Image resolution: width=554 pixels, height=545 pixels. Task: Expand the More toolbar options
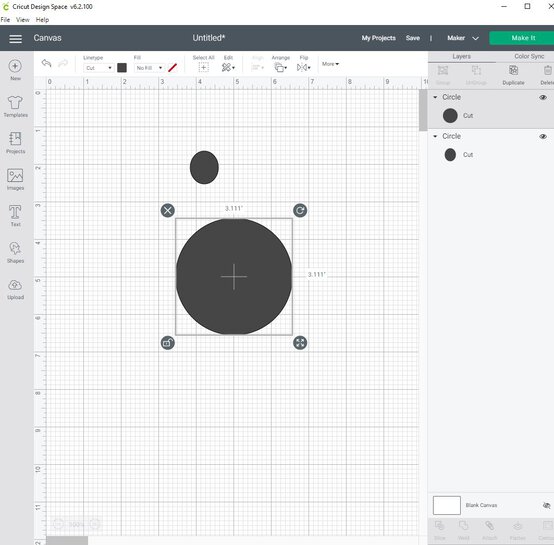pyautogui.click(x=330, y=64)
